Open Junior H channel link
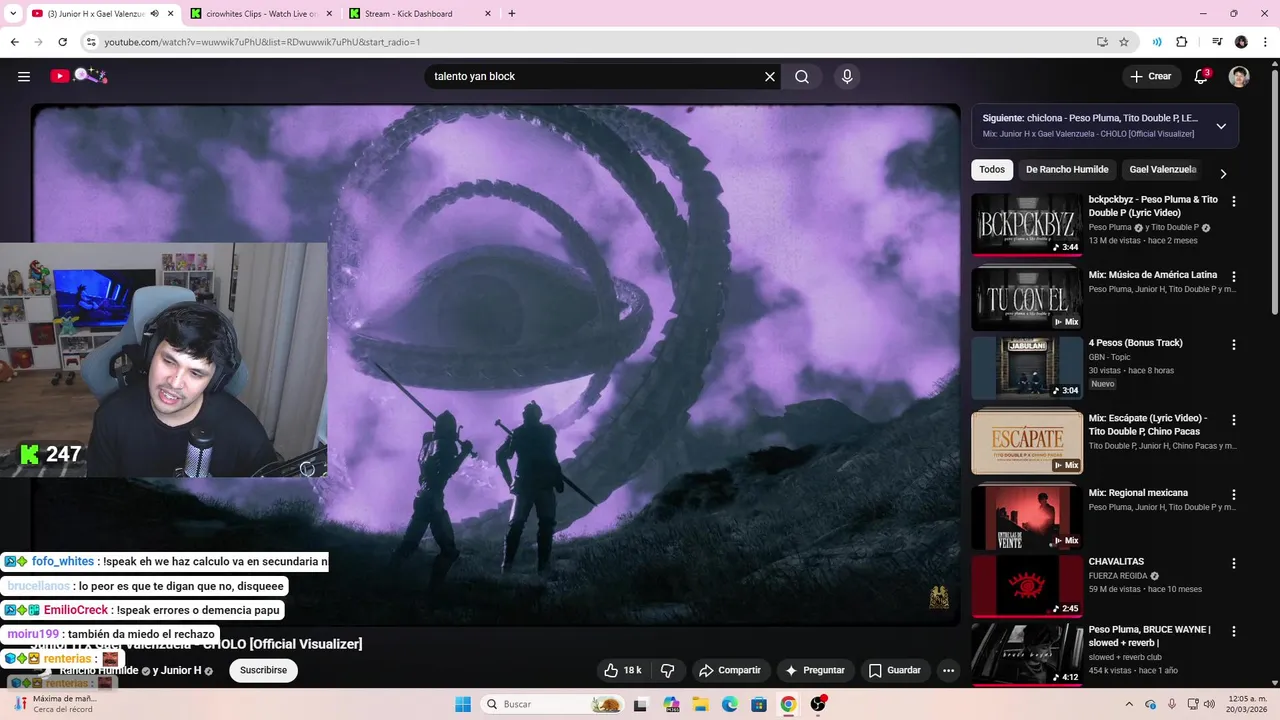This screenshot has width=1280, height=720. (x=181, y=670)
